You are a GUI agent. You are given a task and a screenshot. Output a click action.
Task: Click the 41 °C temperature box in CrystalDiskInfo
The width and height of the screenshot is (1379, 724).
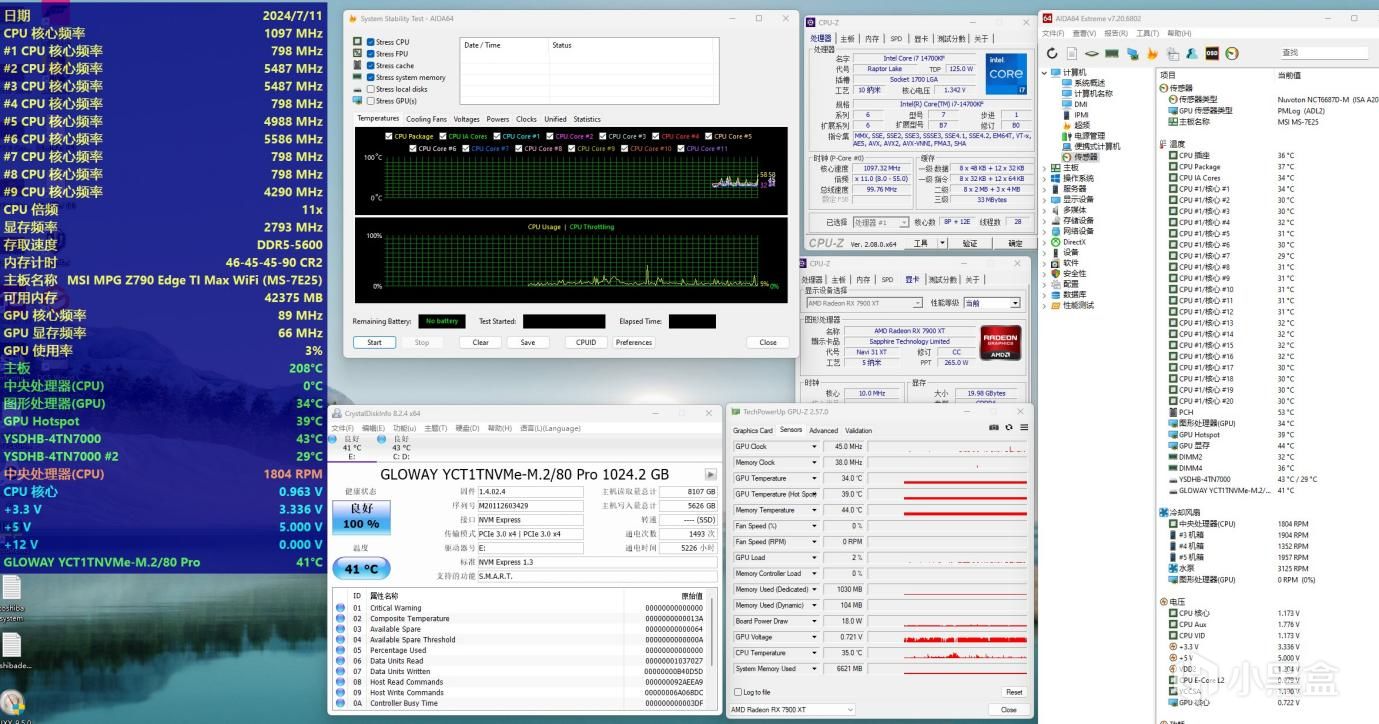click(361, 568)
